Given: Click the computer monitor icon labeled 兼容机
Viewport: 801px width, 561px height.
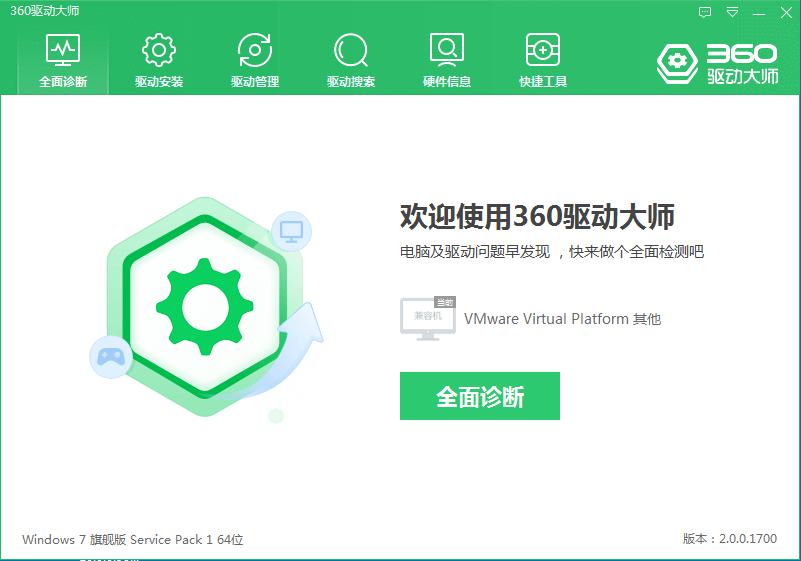Looking at the screenshot, I should point(428,318).
